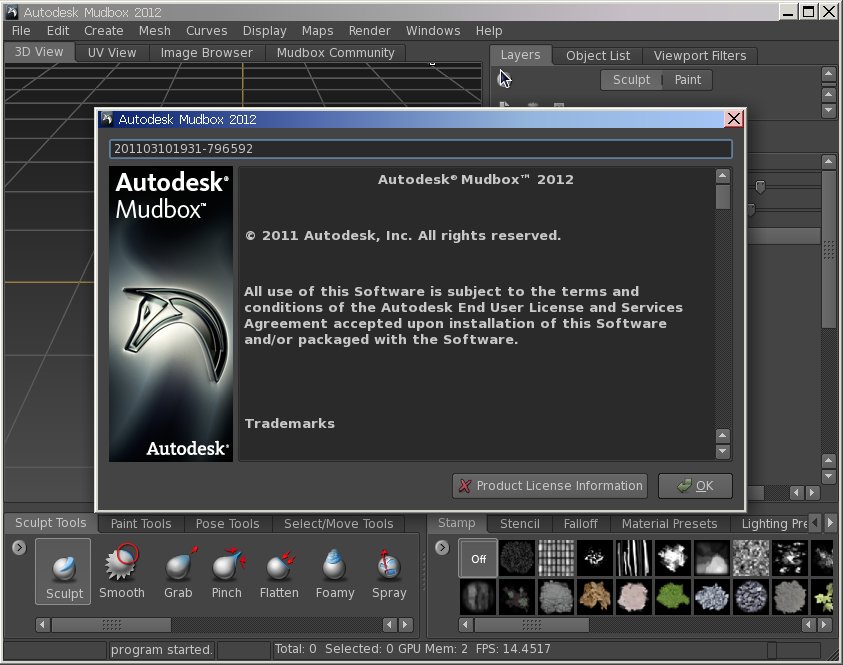Choose the pink blotch stamp
Screen dimensions: 843x665
634,597
